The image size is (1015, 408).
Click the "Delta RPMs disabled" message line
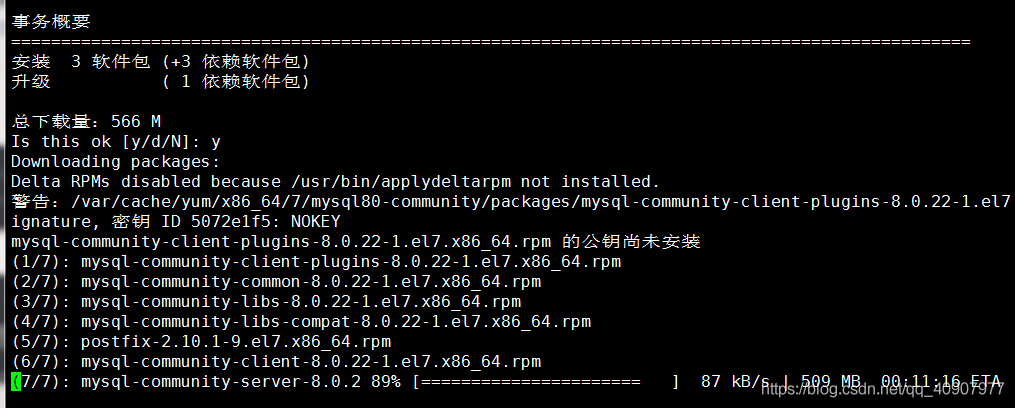[336, 181]
